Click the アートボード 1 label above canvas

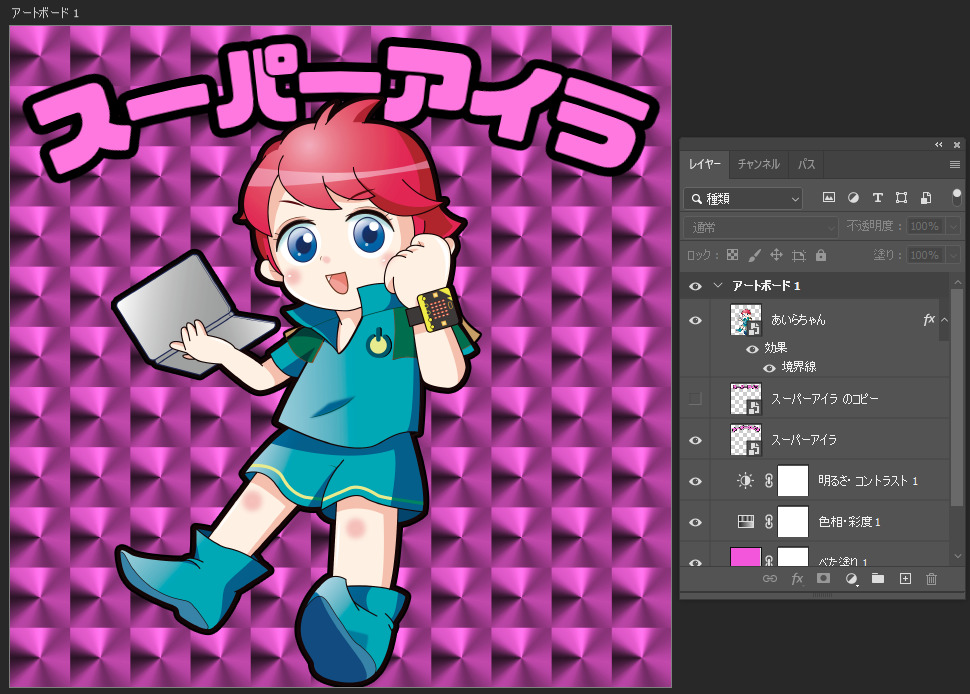tap(45, 12)
